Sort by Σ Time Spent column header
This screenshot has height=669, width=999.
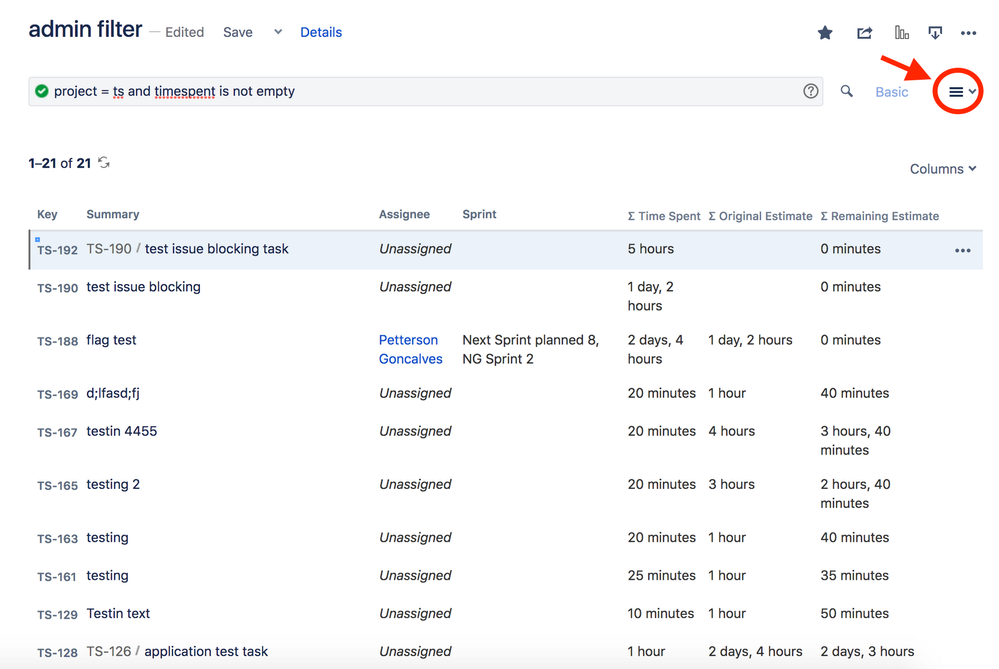tap(664, 216)
